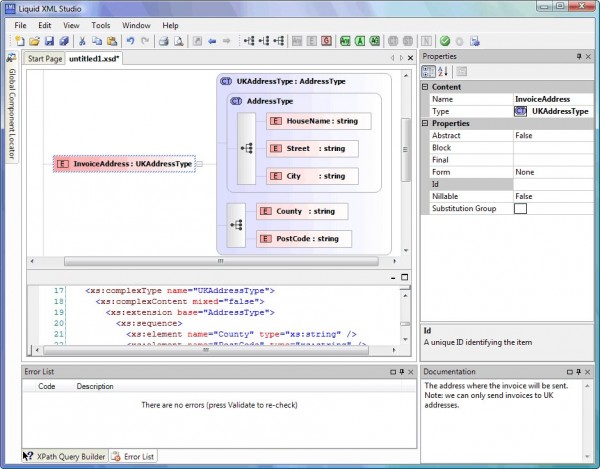The height and width of the screenshot is (469, 600).
Task: Collapse the Properties category section
Action: [426, 123]
